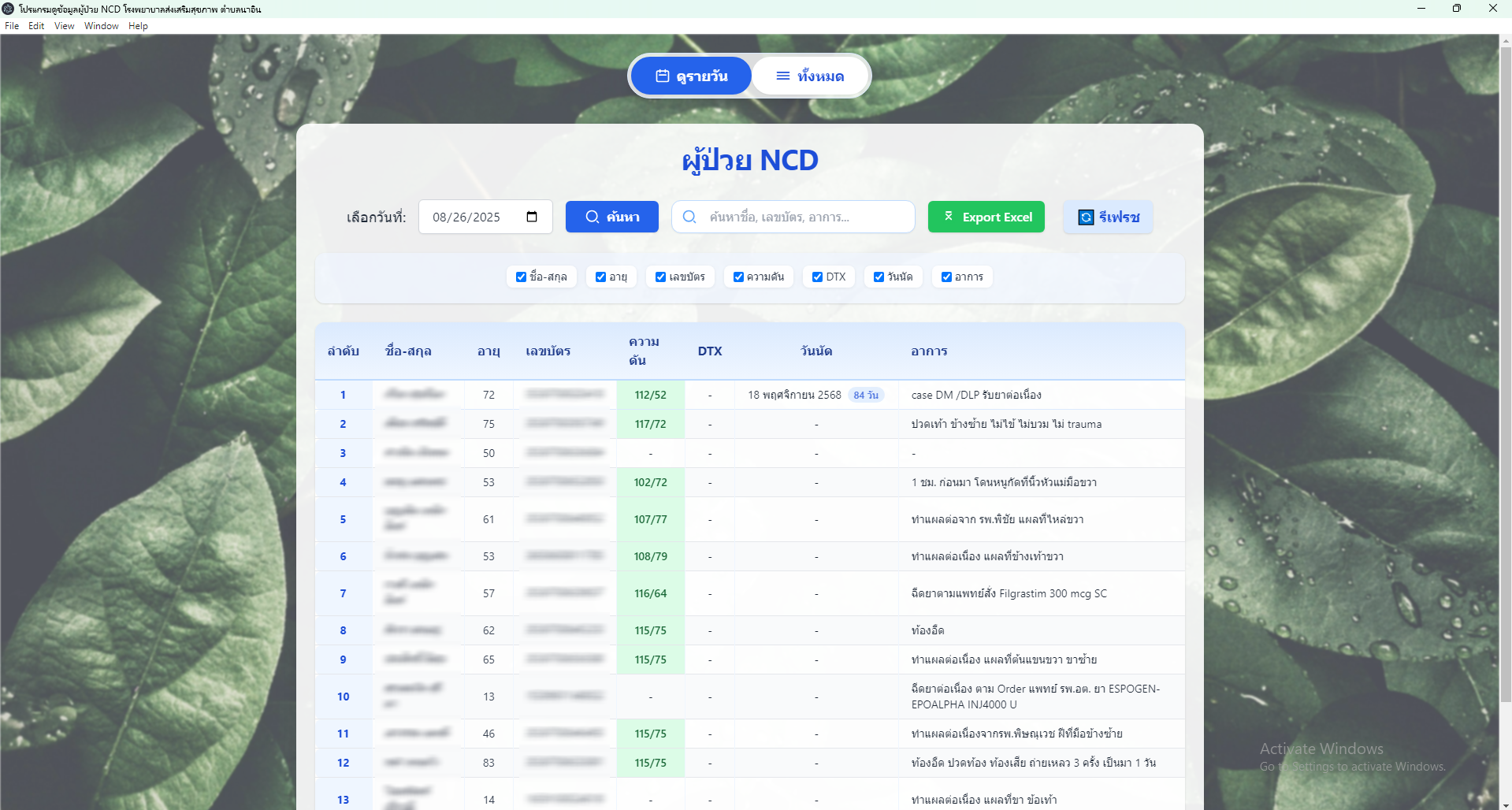Uncheck the ชื่อ-สกุล column checkbox

pyautogui.click(x=521, y=277)
